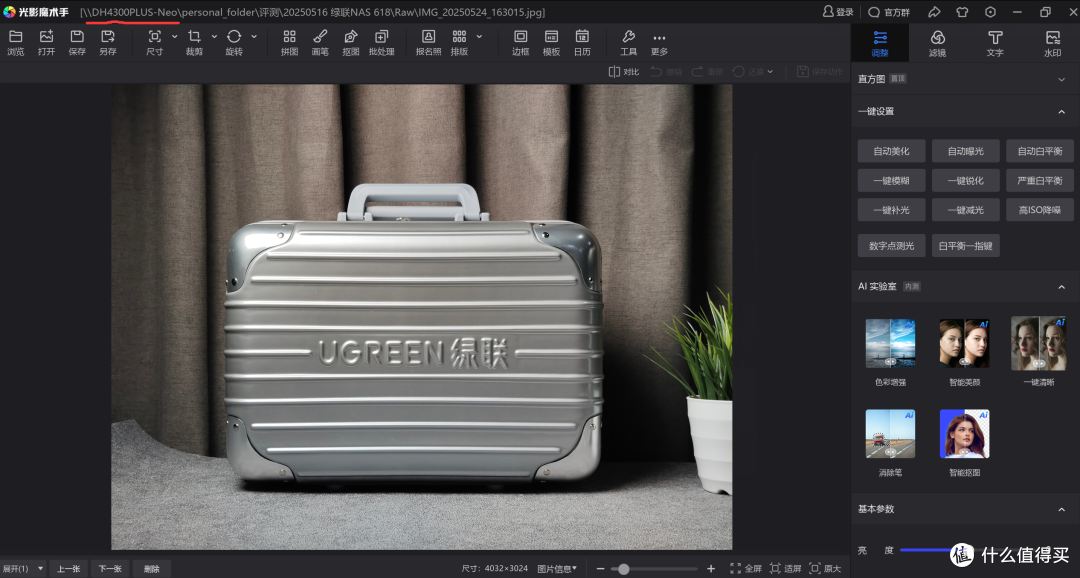Image resolution: width=1080 pixels, height=578 pixels.
Task: Expand the 直方图 histogram panel
Action: pos(1061,80)
